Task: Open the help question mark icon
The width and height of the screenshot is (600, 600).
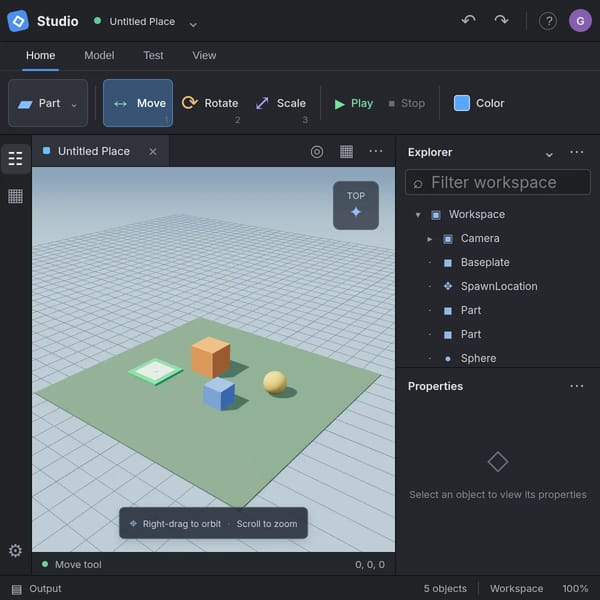Action: (548, 21)
